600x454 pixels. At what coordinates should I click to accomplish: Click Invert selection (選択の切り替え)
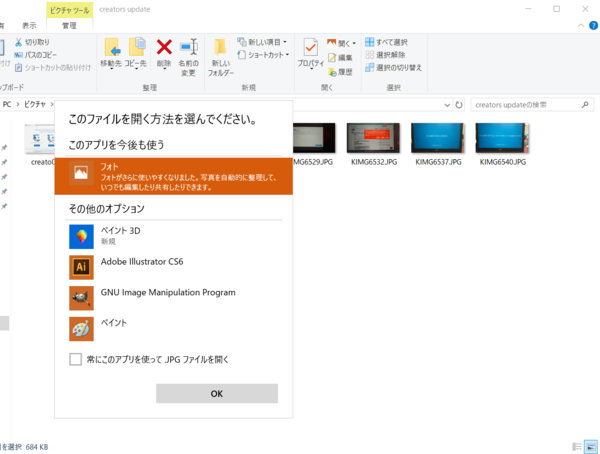coord(393,68)
